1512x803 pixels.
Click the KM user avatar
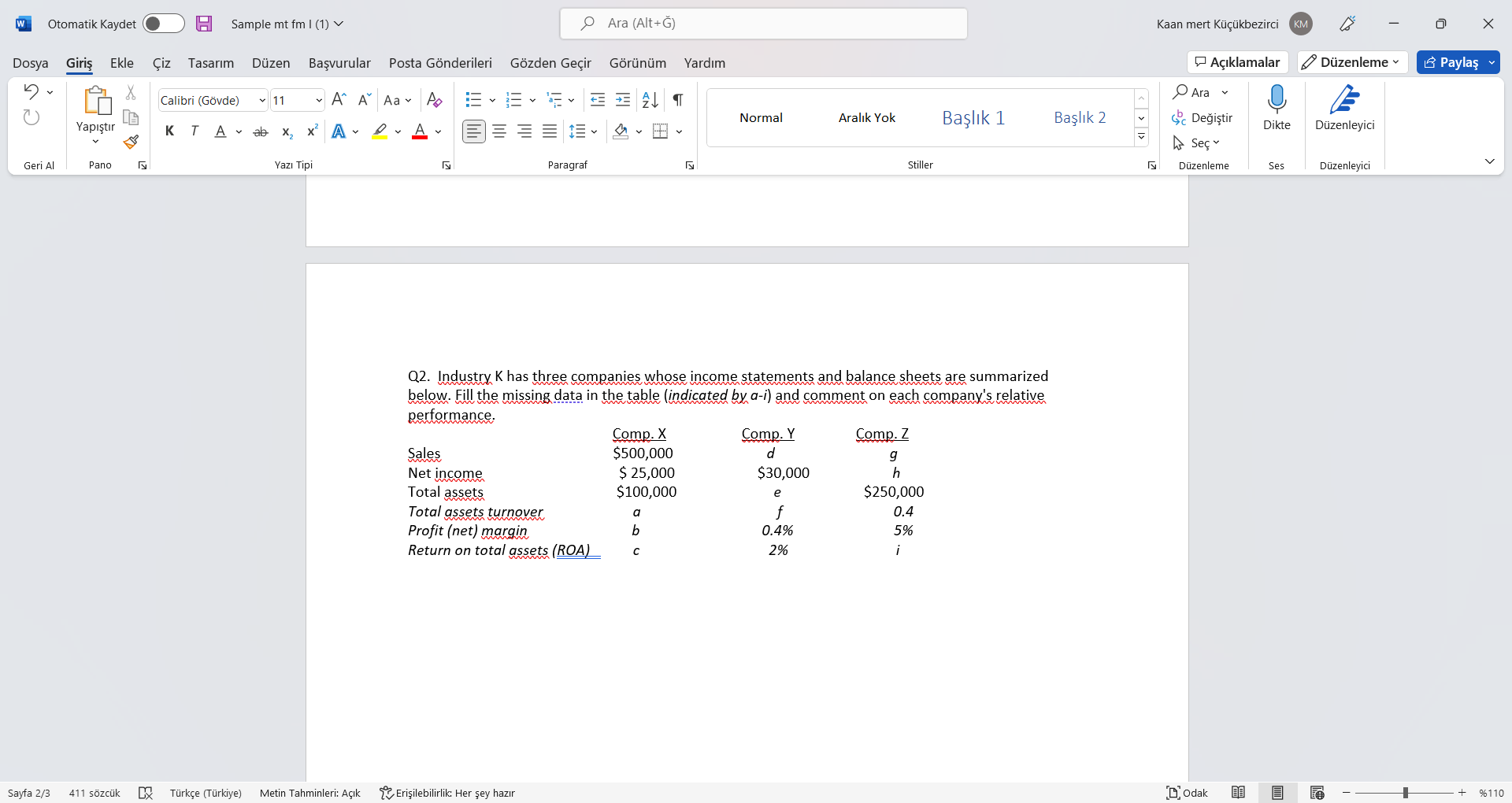coord(1301,24)
